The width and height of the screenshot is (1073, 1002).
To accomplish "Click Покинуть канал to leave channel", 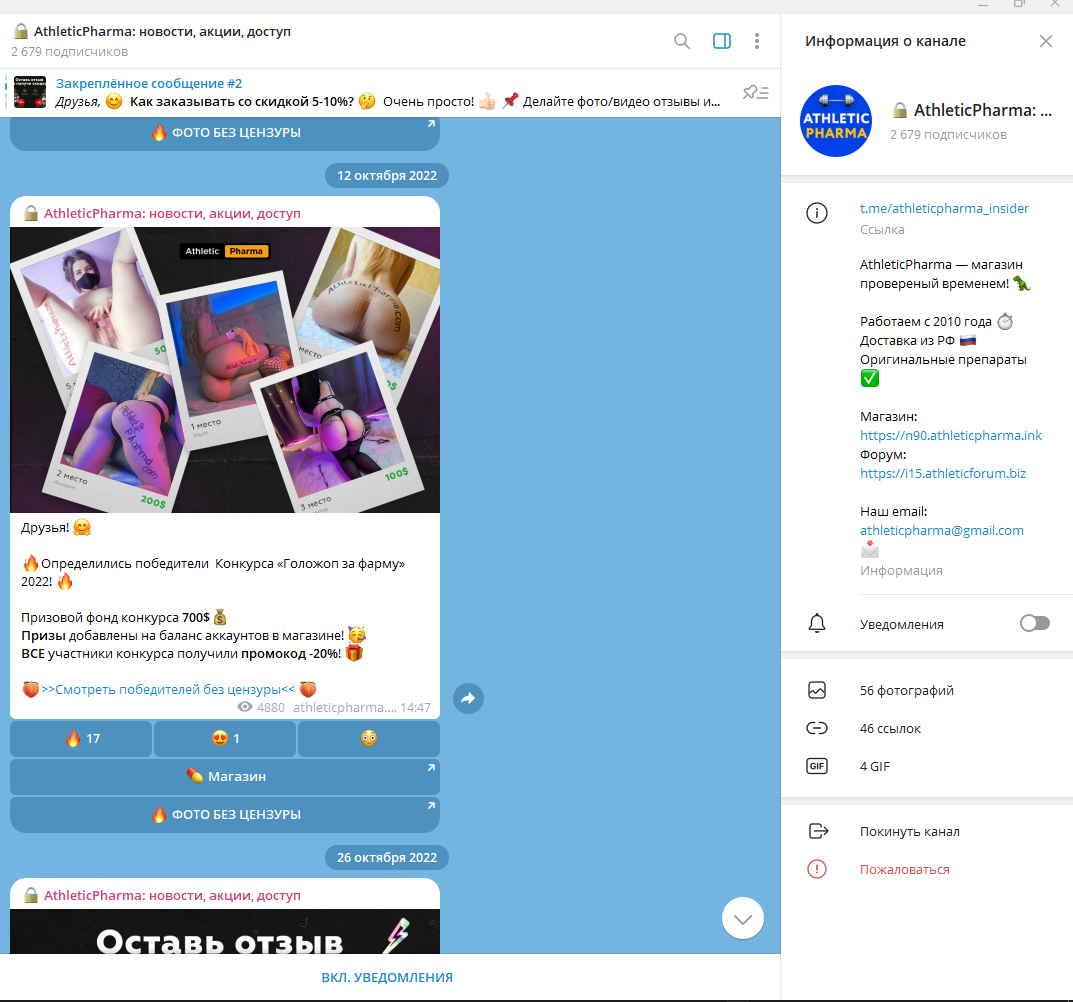I will tap(909, 831).
